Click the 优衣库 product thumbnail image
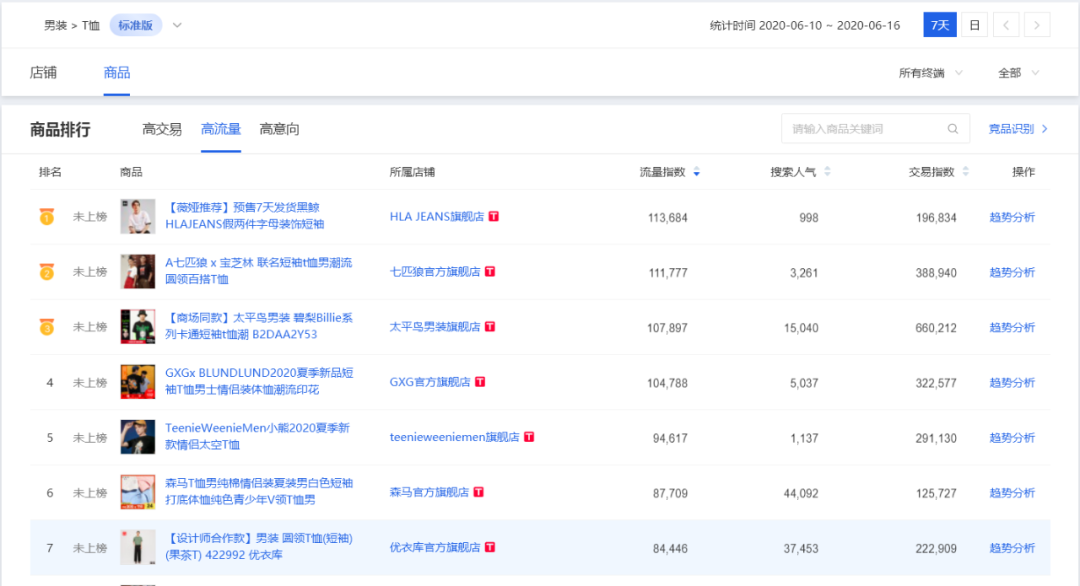1080x586 pixels. pos(138,547)
